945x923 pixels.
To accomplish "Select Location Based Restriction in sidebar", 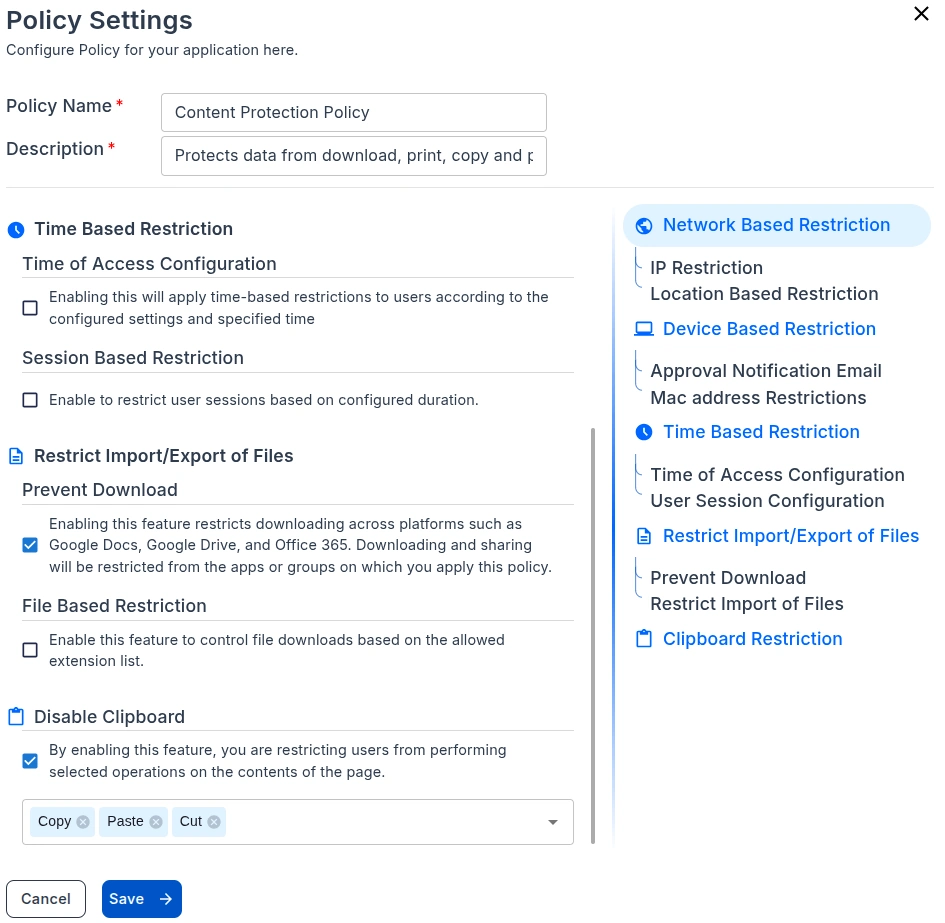I will [764, 294].
